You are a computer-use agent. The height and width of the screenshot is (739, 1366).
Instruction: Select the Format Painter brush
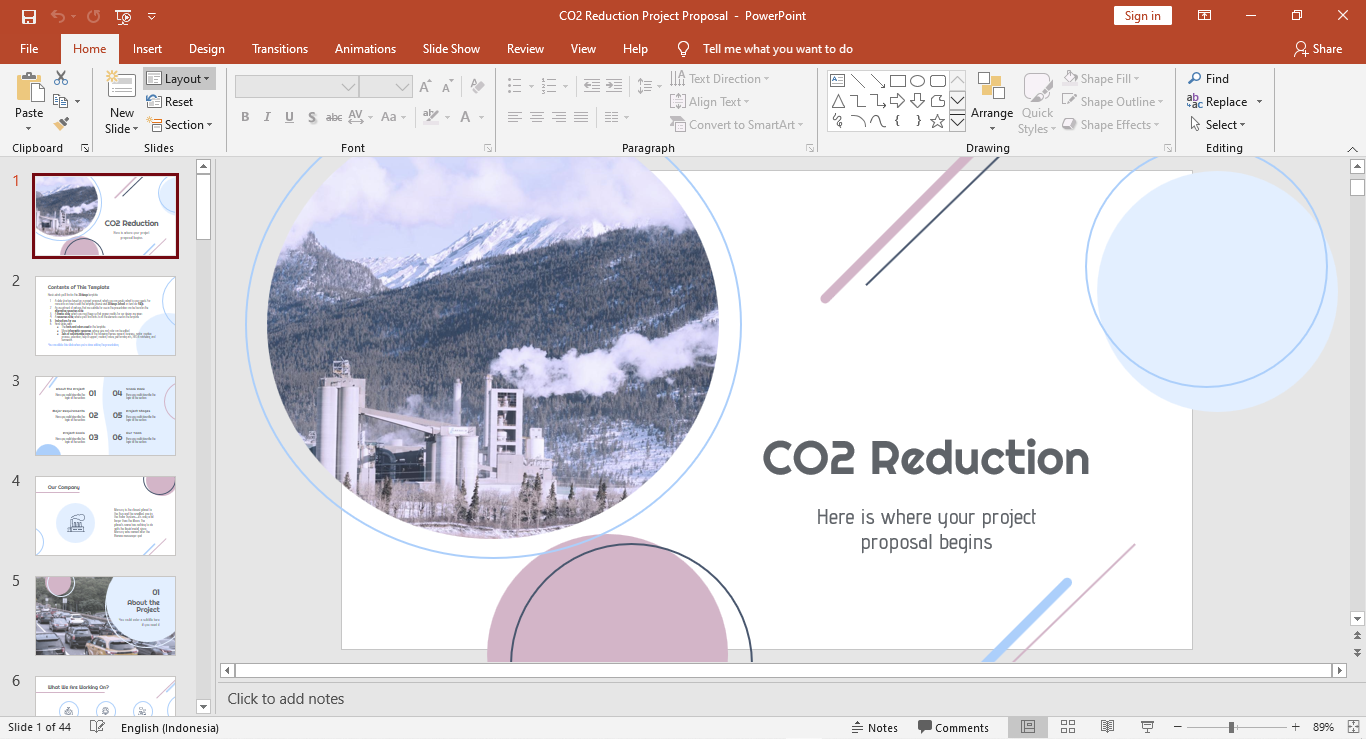tap(61, 124)
